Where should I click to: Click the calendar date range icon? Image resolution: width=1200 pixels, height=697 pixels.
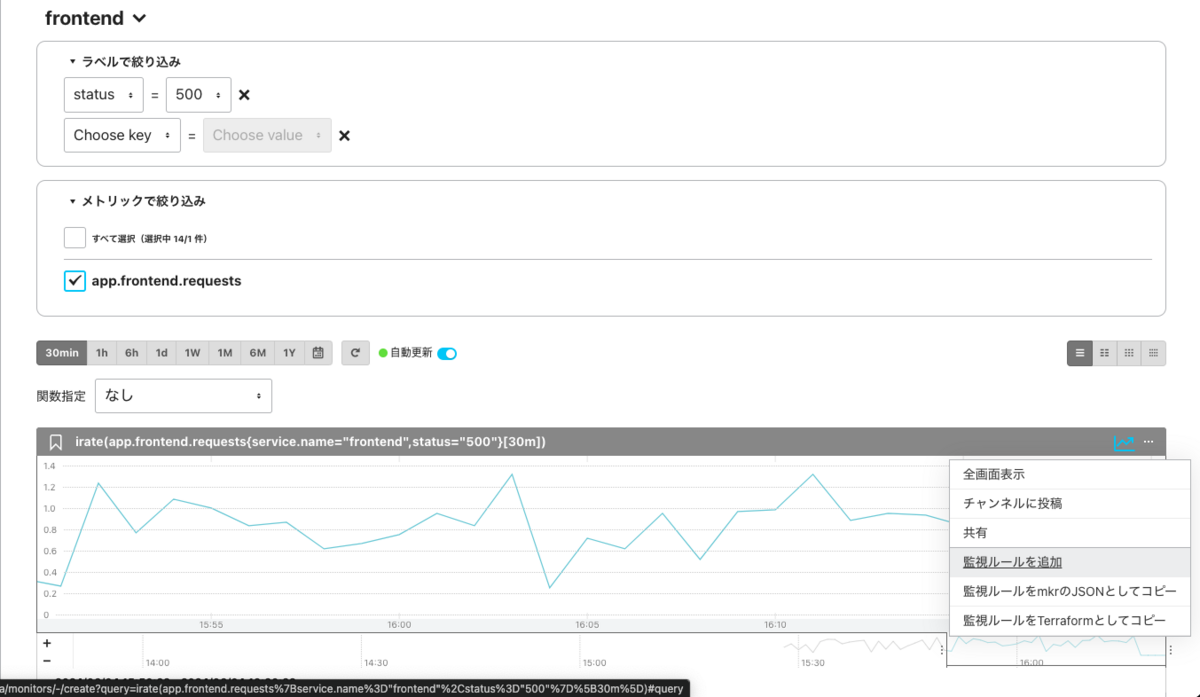[x=319, y=353]
